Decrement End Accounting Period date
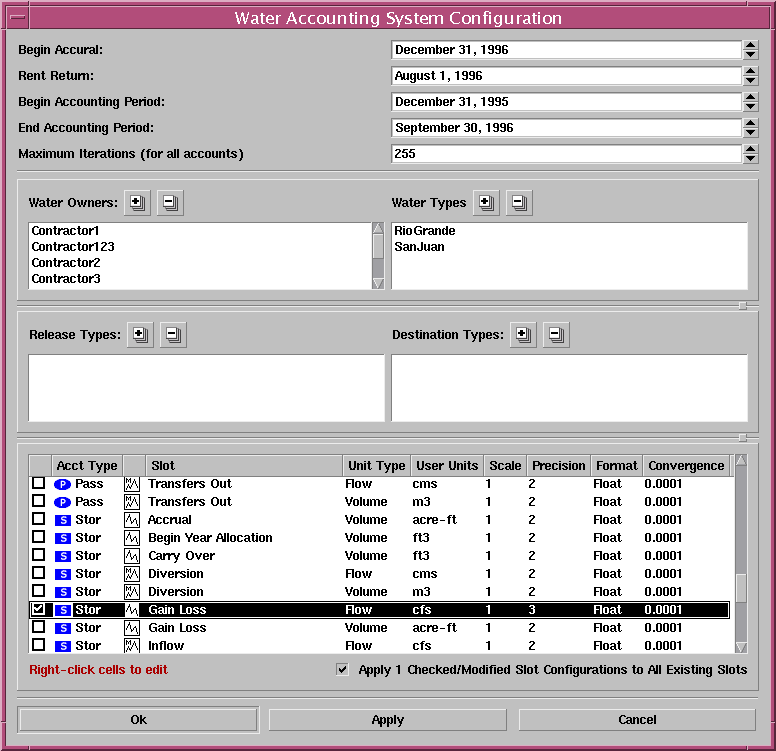776x751 pixels. [750, 132]
